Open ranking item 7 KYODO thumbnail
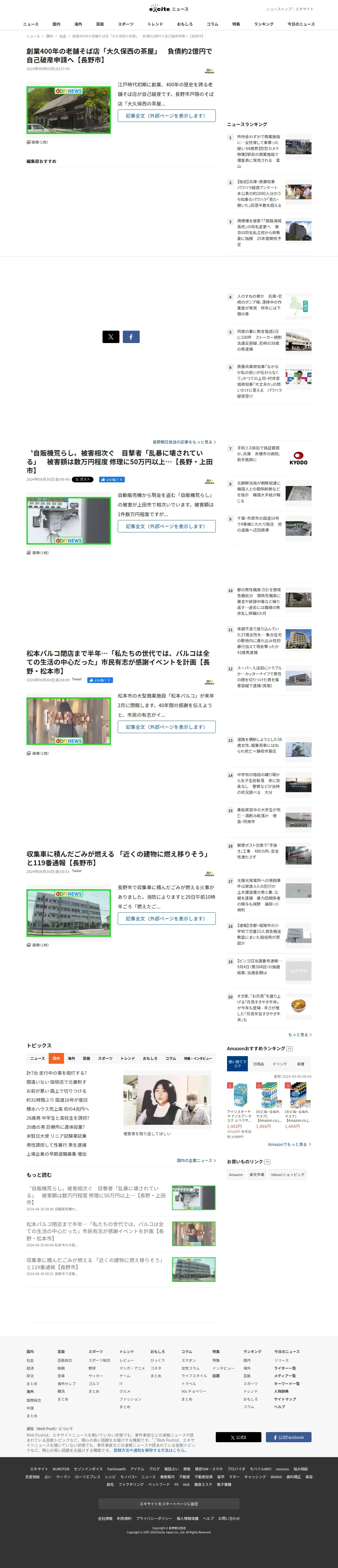Image resolution: width=338 pixels, height=1568 pixels. (298, 459)
